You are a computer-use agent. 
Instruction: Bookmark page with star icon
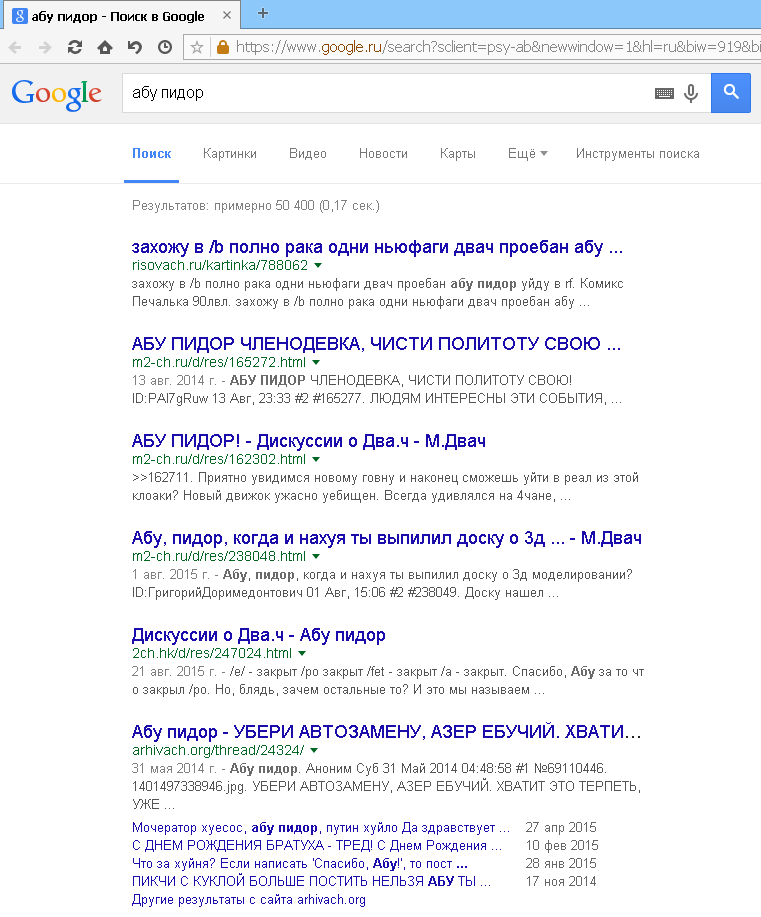point(197,47)
